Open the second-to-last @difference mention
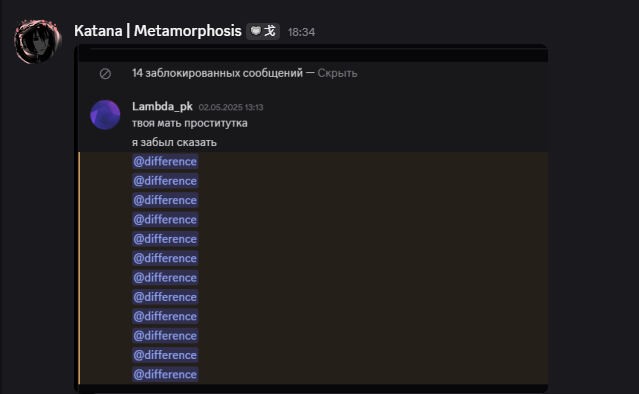This screenshot has height=394, width=639. coord(165,355)
